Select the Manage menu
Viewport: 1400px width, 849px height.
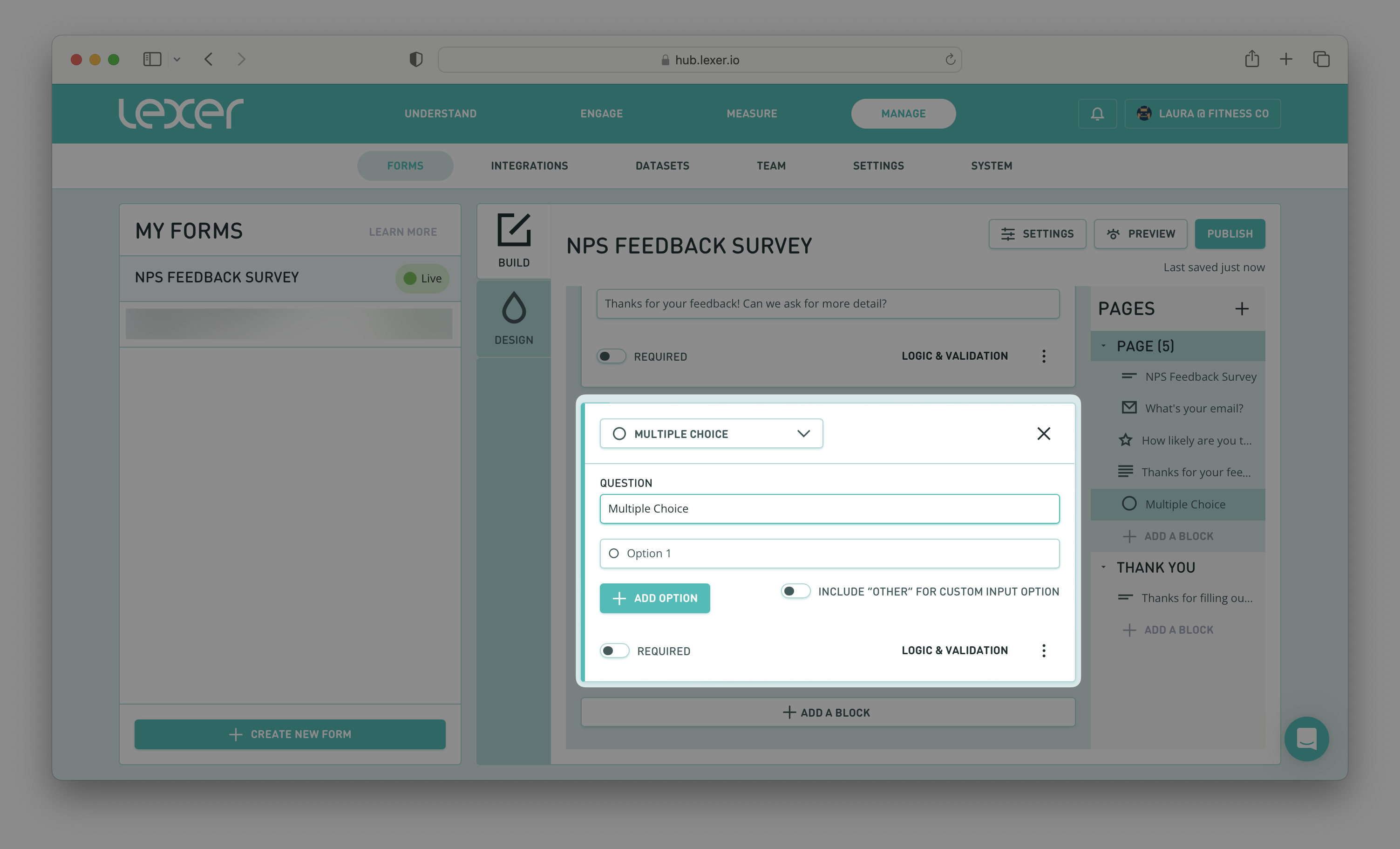coord(903,114)
